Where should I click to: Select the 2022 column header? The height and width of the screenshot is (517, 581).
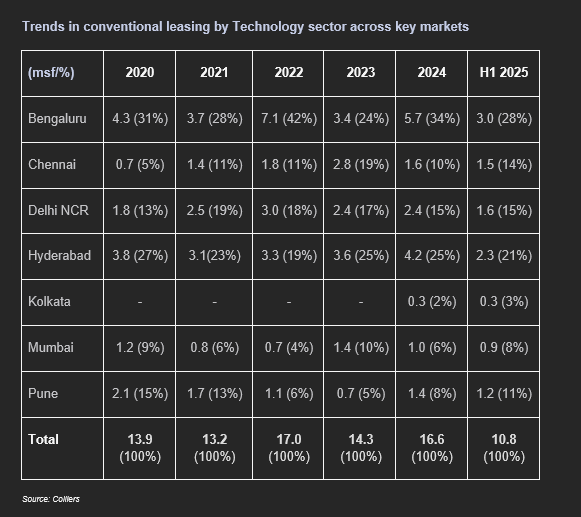click(x=289, y=72)
